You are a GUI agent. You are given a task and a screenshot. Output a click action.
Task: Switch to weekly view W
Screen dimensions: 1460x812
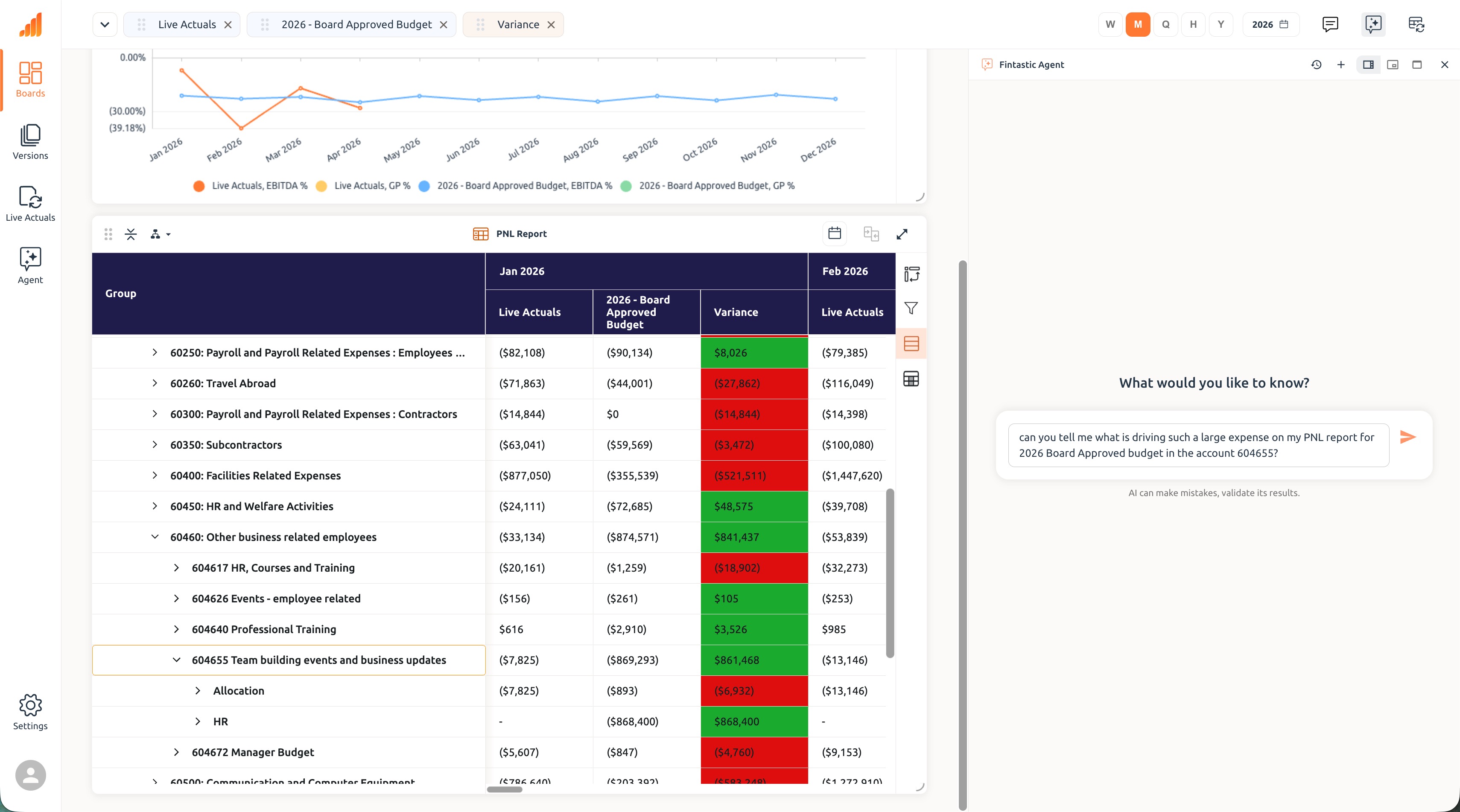click(1110, 24)
